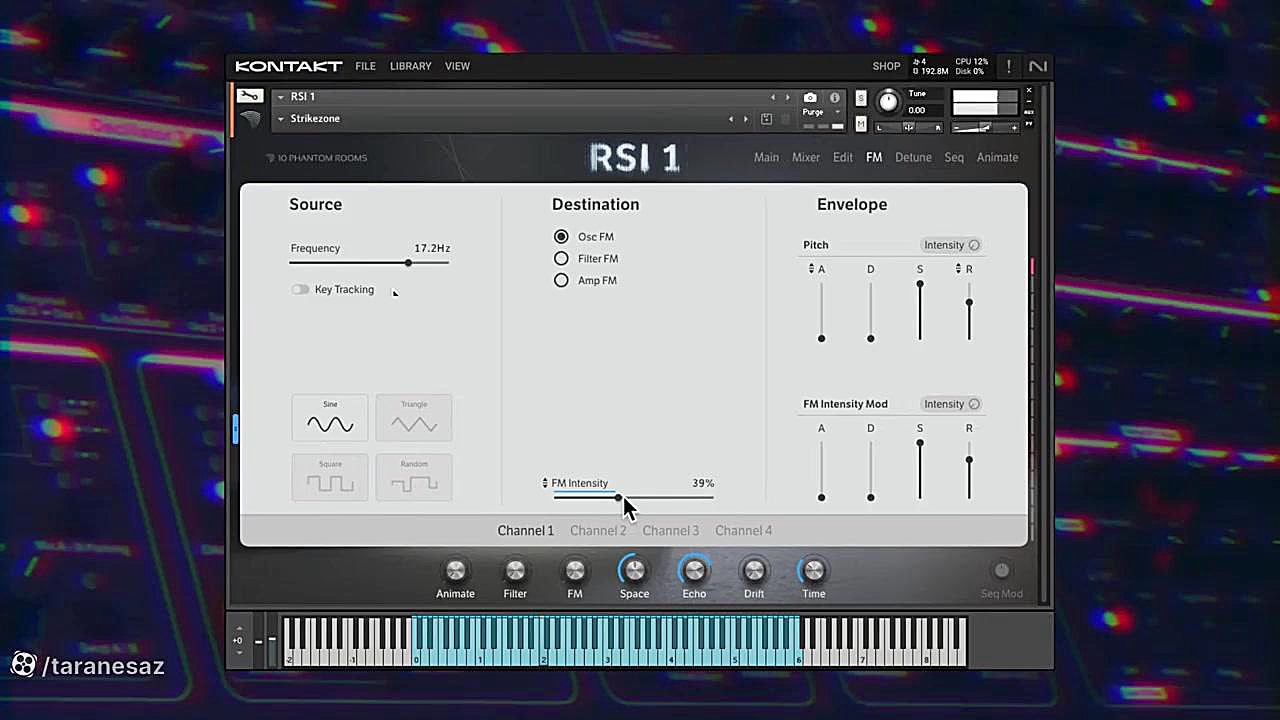Open the SHOP link
The image size is (1280, 720).
pyautogui.click(x=886, y=66)
